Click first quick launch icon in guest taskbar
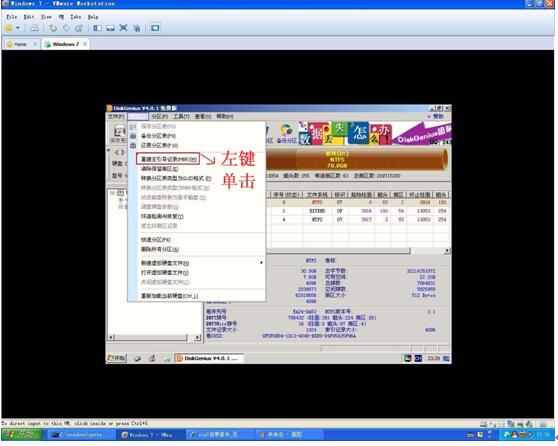 tap(138, 358)
